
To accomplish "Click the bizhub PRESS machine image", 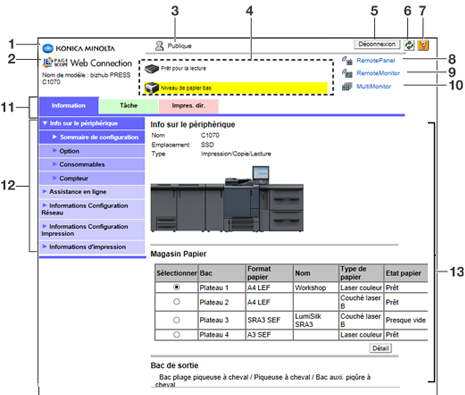I will [227, 199].
